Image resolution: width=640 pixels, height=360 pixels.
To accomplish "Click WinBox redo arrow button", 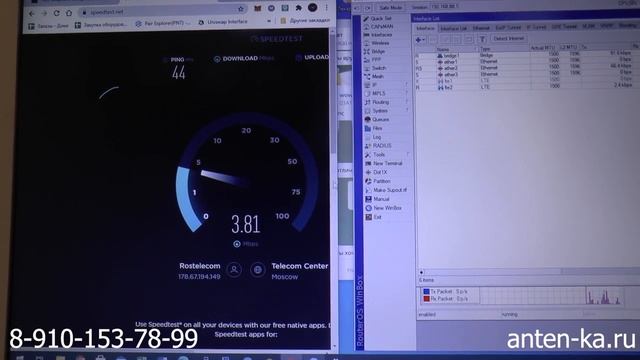I will click(368, 8).
